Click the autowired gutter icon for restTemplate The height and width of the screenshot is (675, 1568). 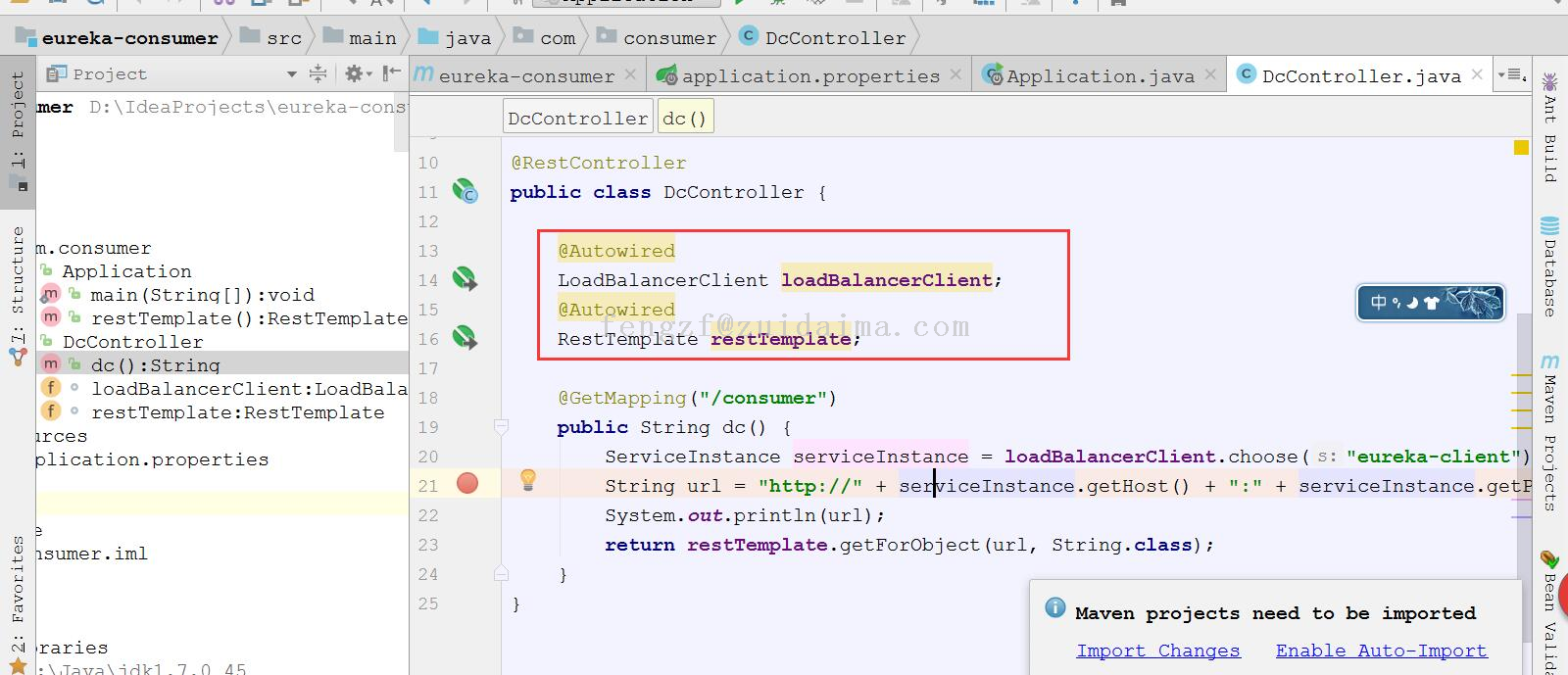coord(465,339)
